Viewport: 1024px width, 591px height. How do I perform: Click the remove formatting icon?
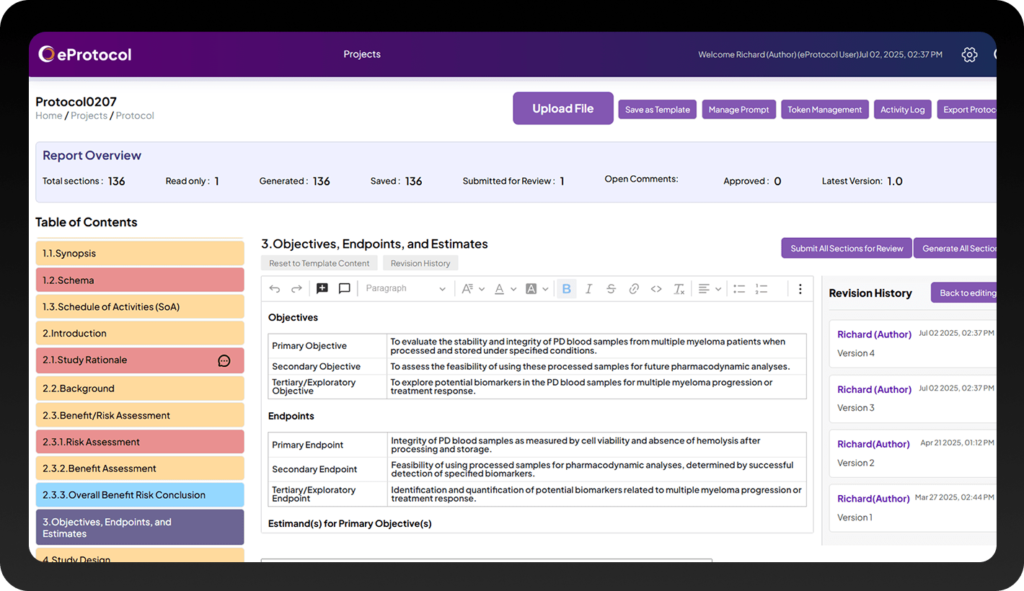(679, 289)
